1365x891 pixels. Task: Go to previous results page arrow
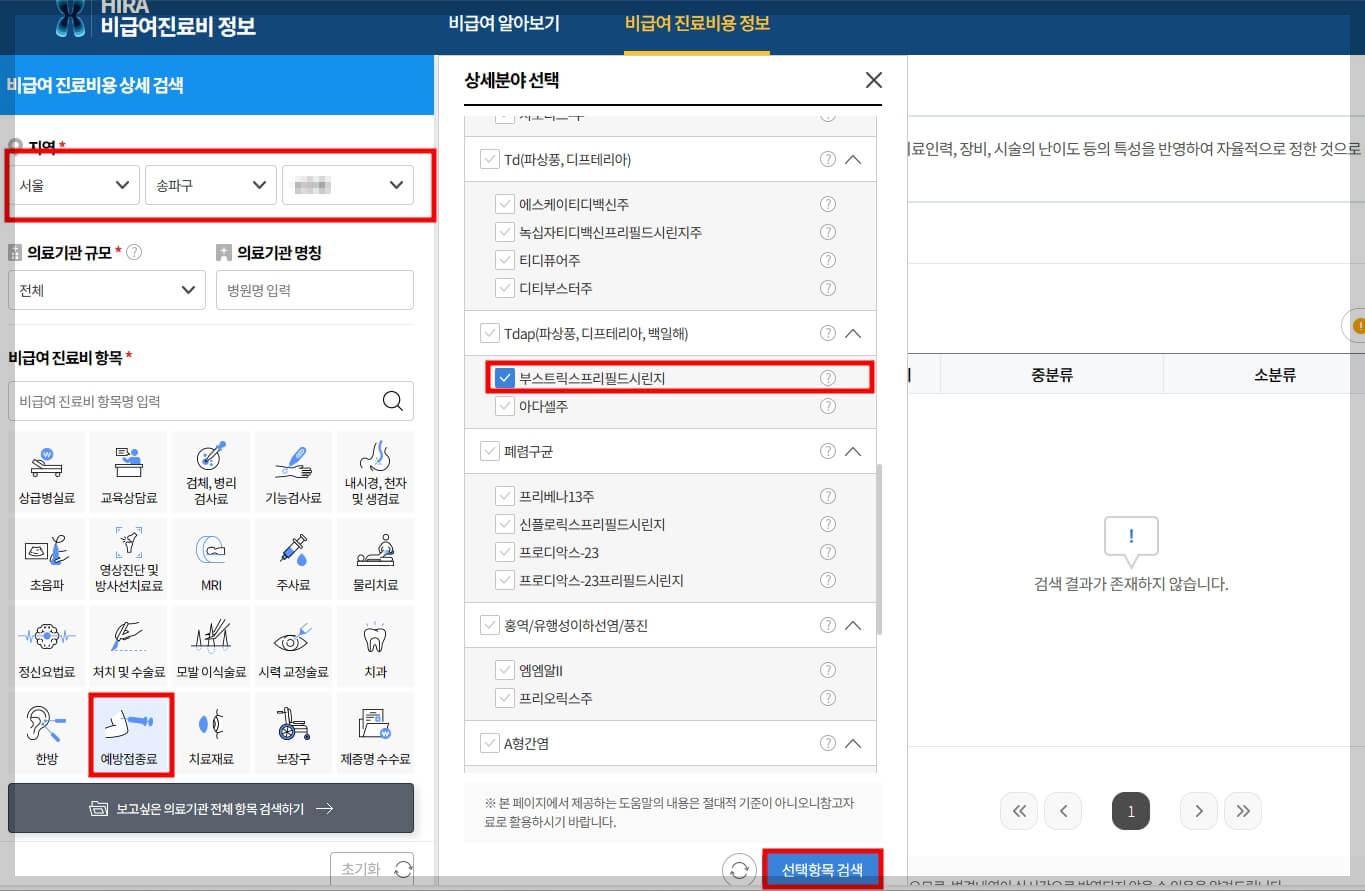click(x=1063, y=811)
